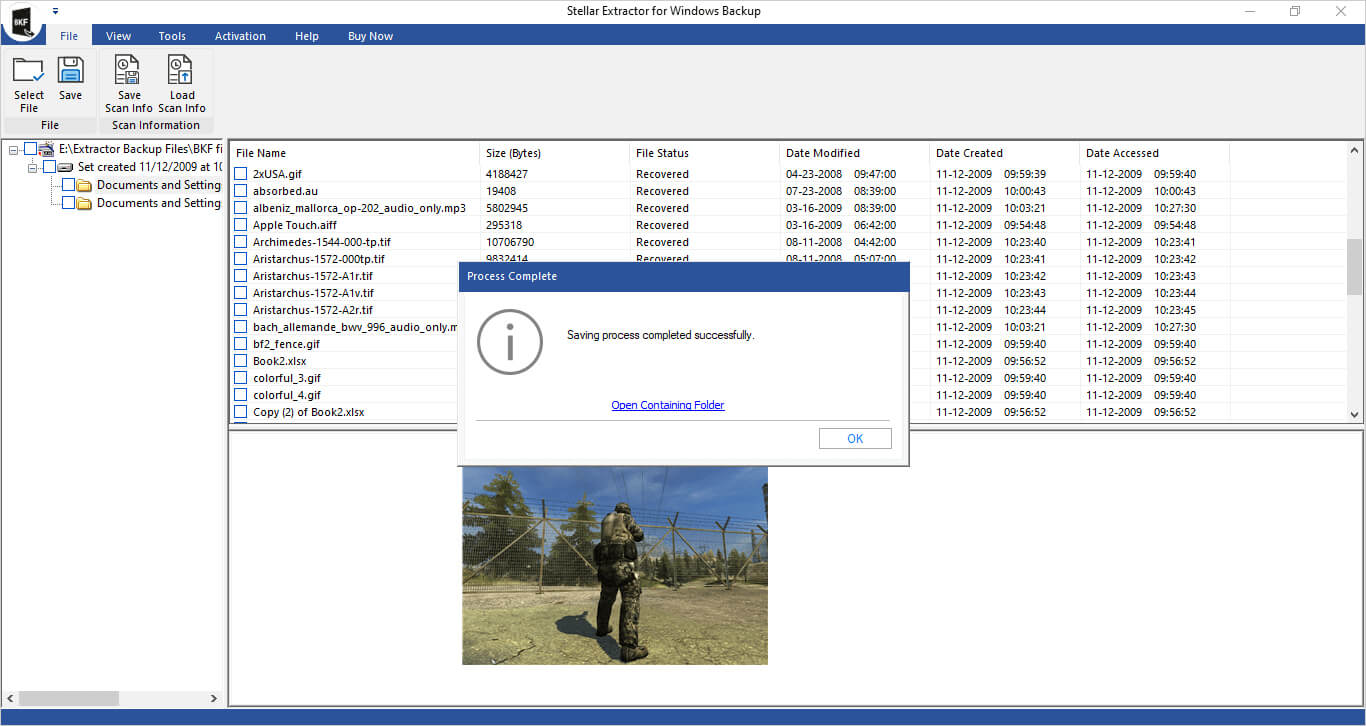Click the file list vertical scrollbar thumb

[1355, 268]
